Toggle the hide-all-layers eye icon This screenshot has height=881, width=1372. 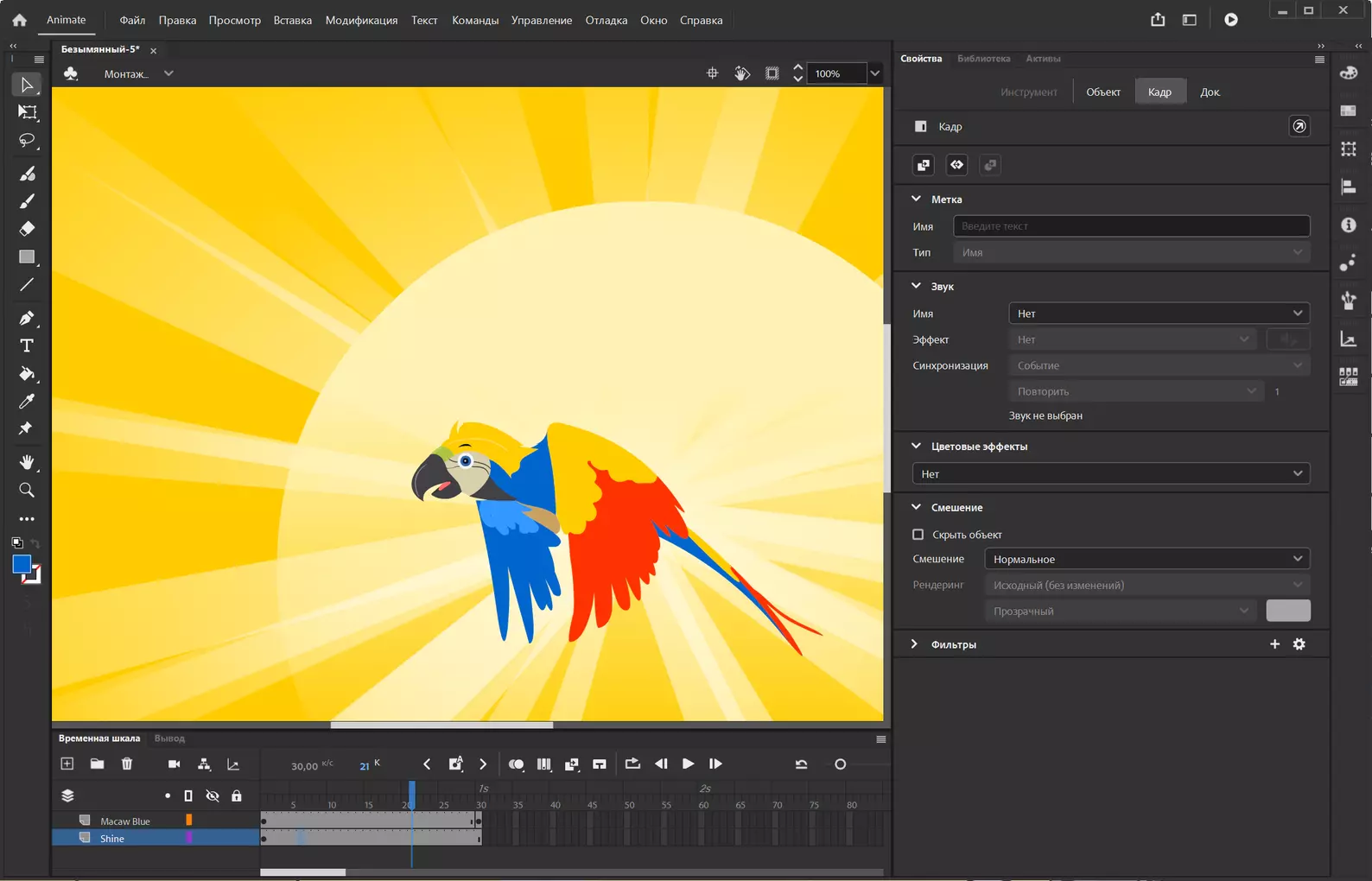pyautogui.click(x=213, y=795)
